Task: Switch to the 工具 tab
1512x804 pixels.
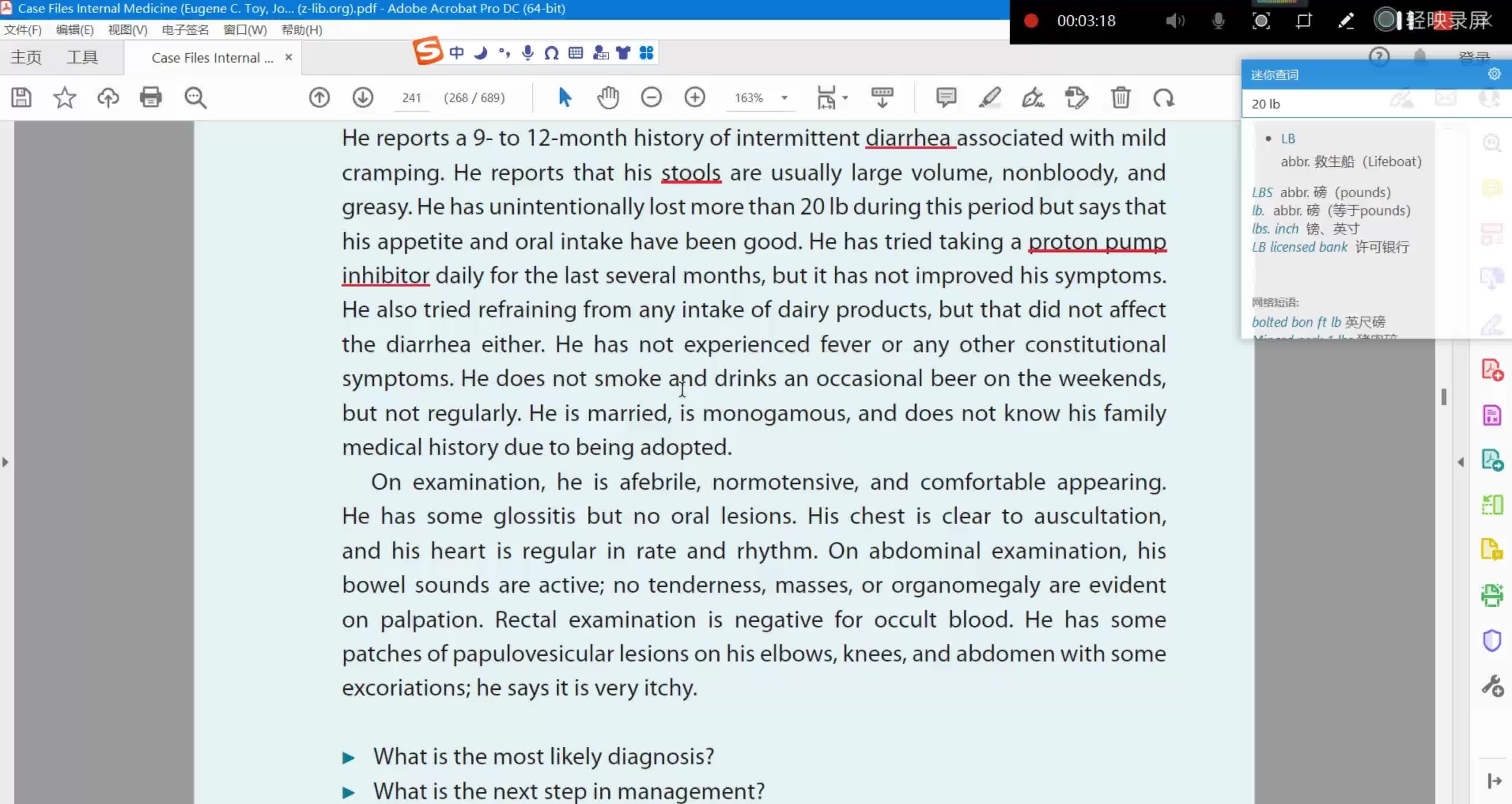Action: pos(82,58)
